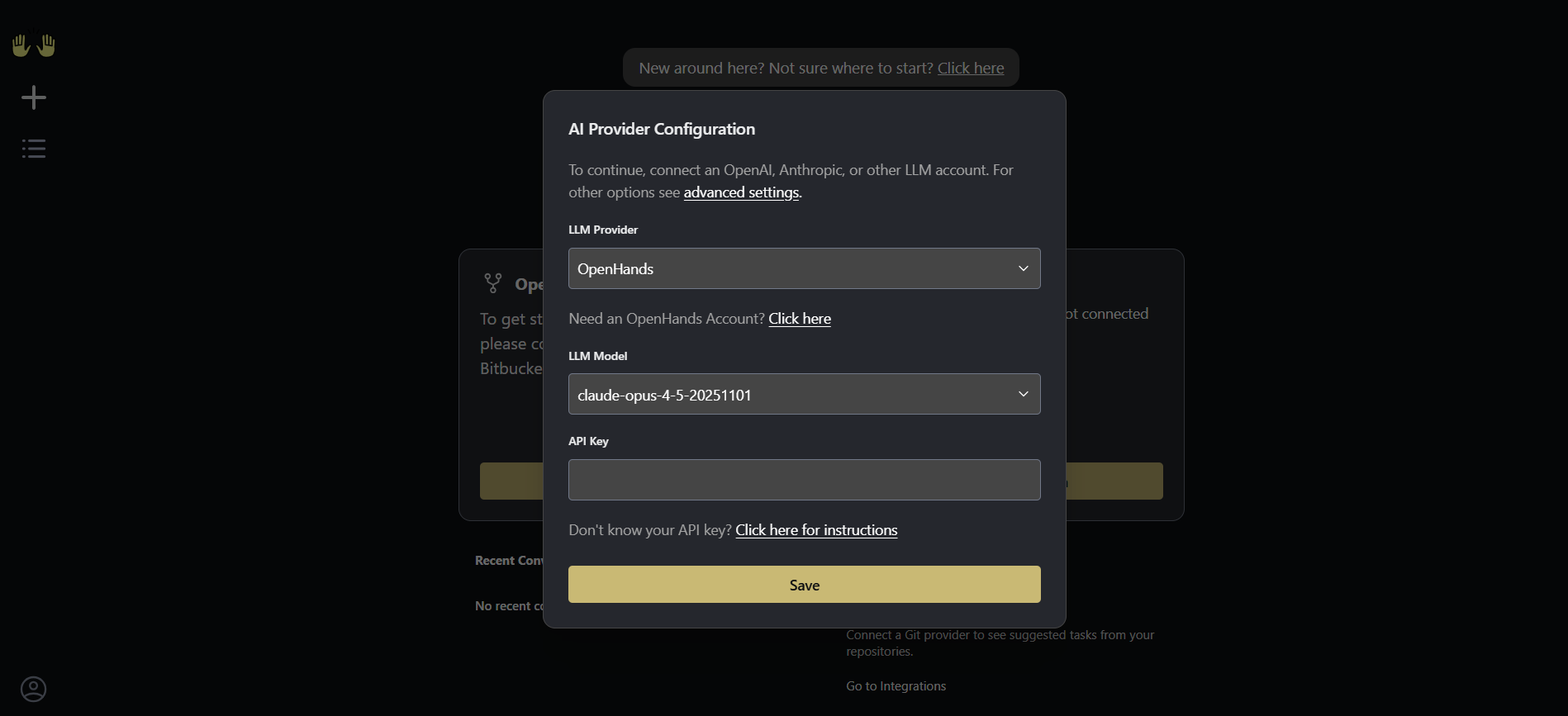Click the yellow button on right card
This screenshot has height=716, width=1568.
click(1114, 481)
